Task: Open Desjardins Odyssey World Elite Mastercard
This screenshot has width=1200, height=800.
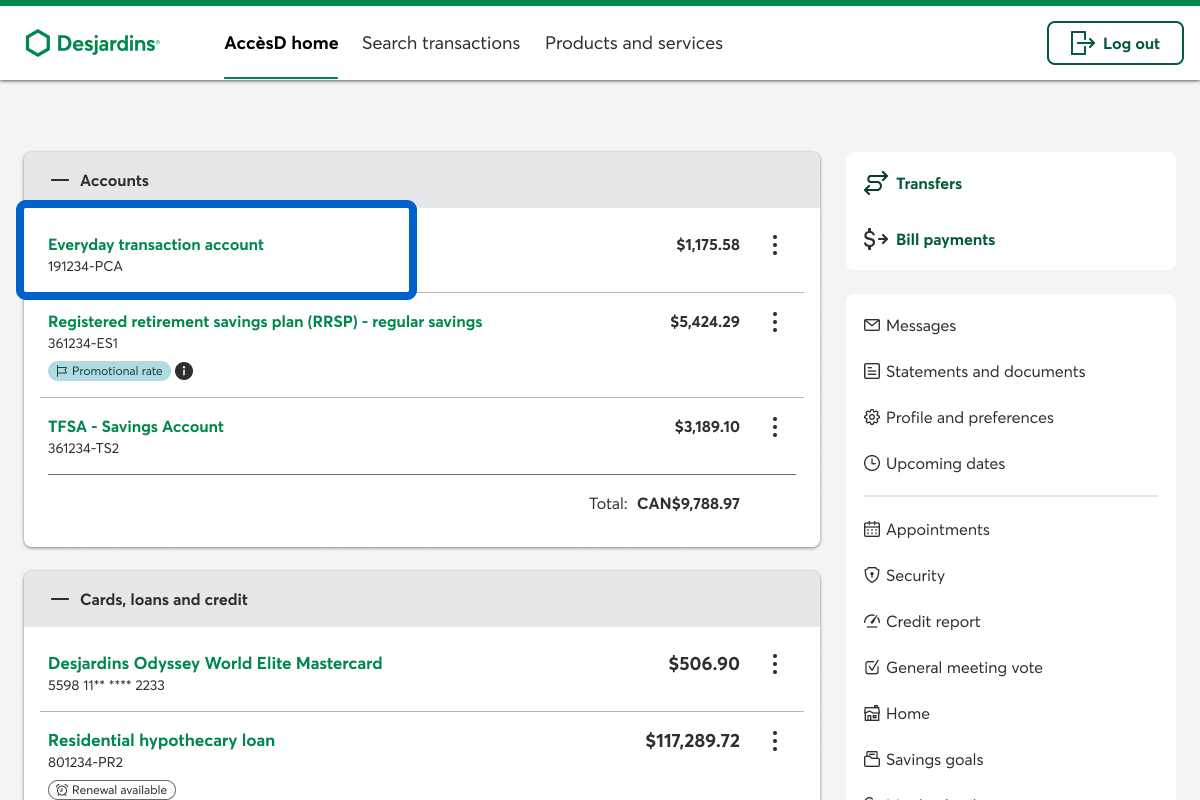Action: pyautogui.click(x=215, y=663)
